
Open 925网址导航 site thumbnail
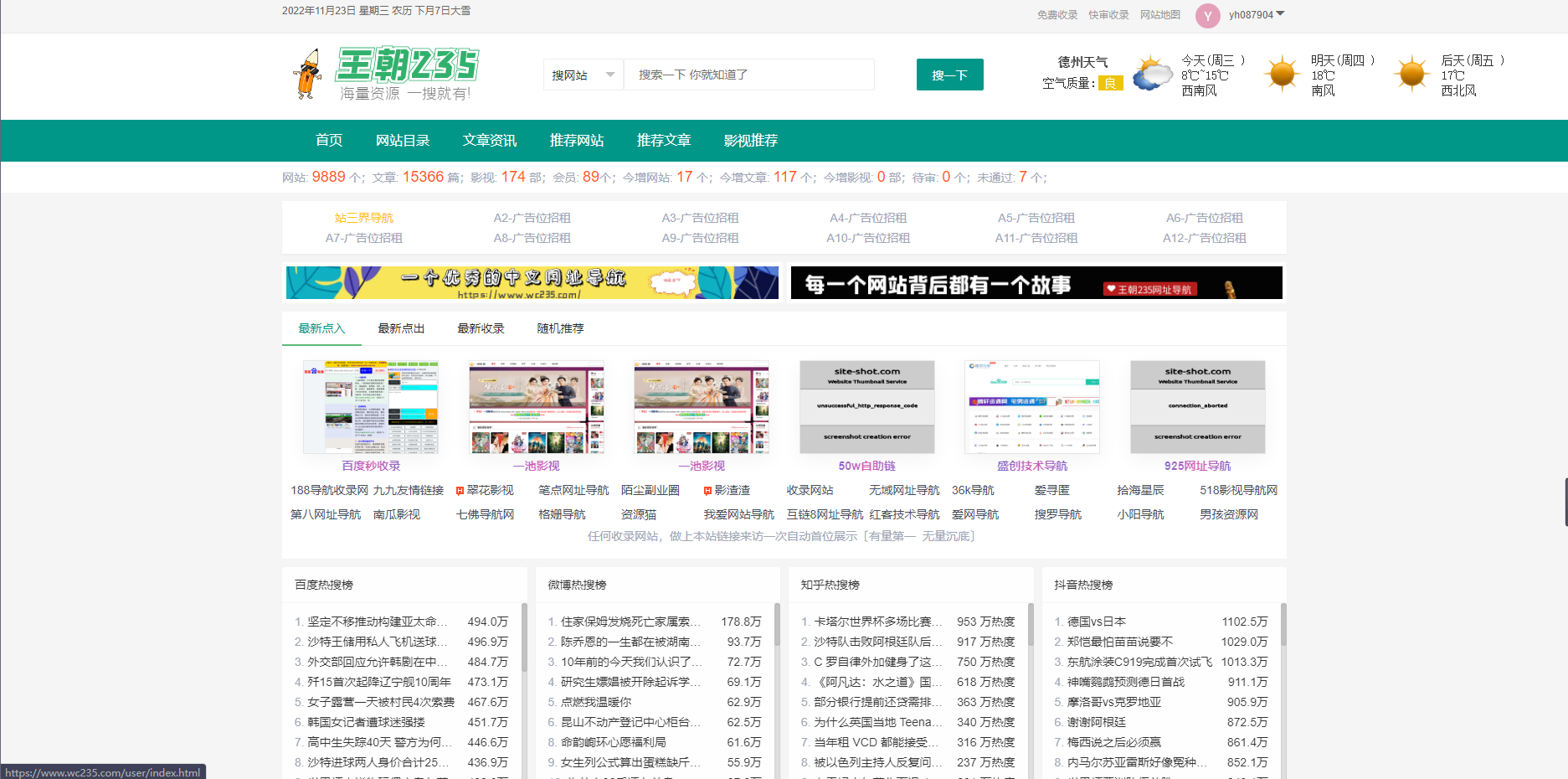(1198, 407)
